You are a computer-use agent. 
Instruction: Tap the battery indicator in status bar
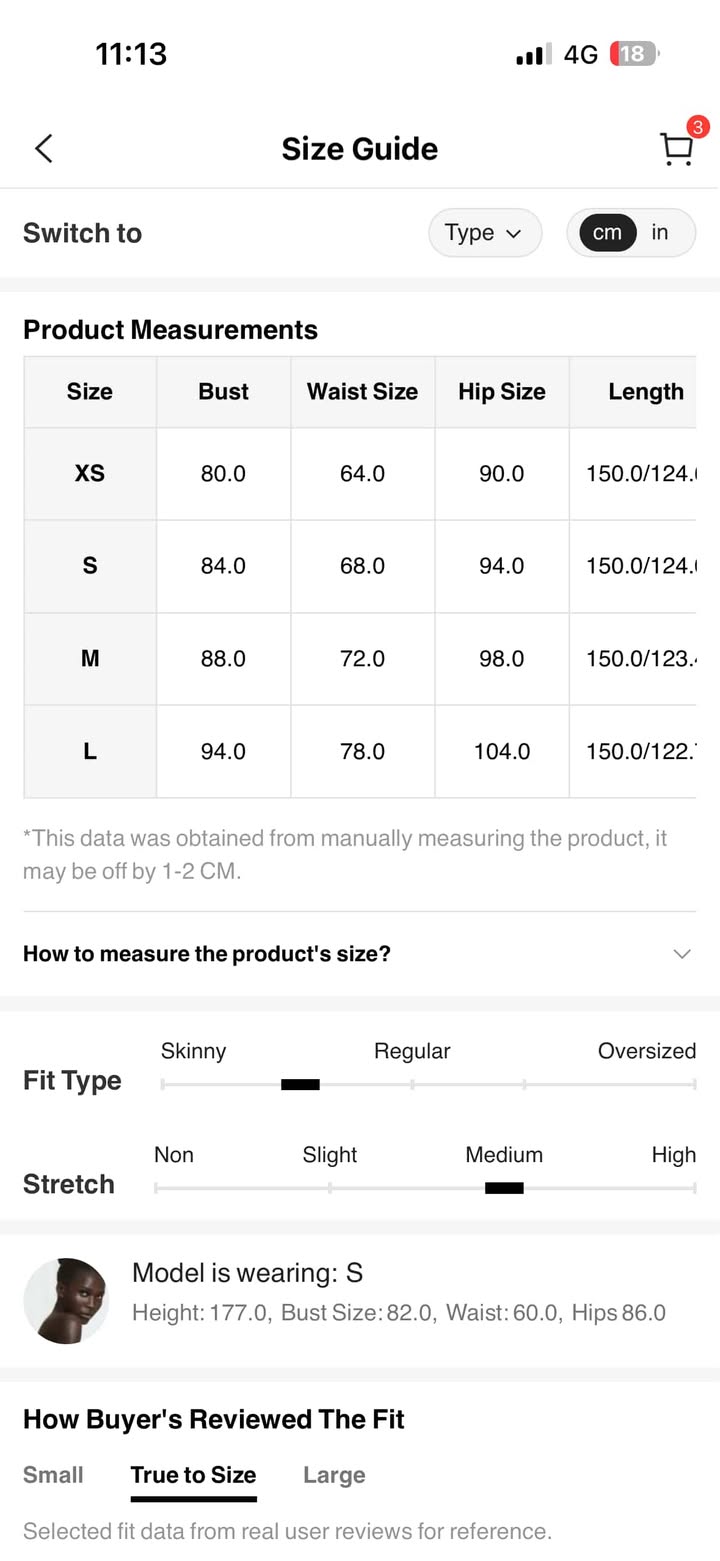(634, 54)
